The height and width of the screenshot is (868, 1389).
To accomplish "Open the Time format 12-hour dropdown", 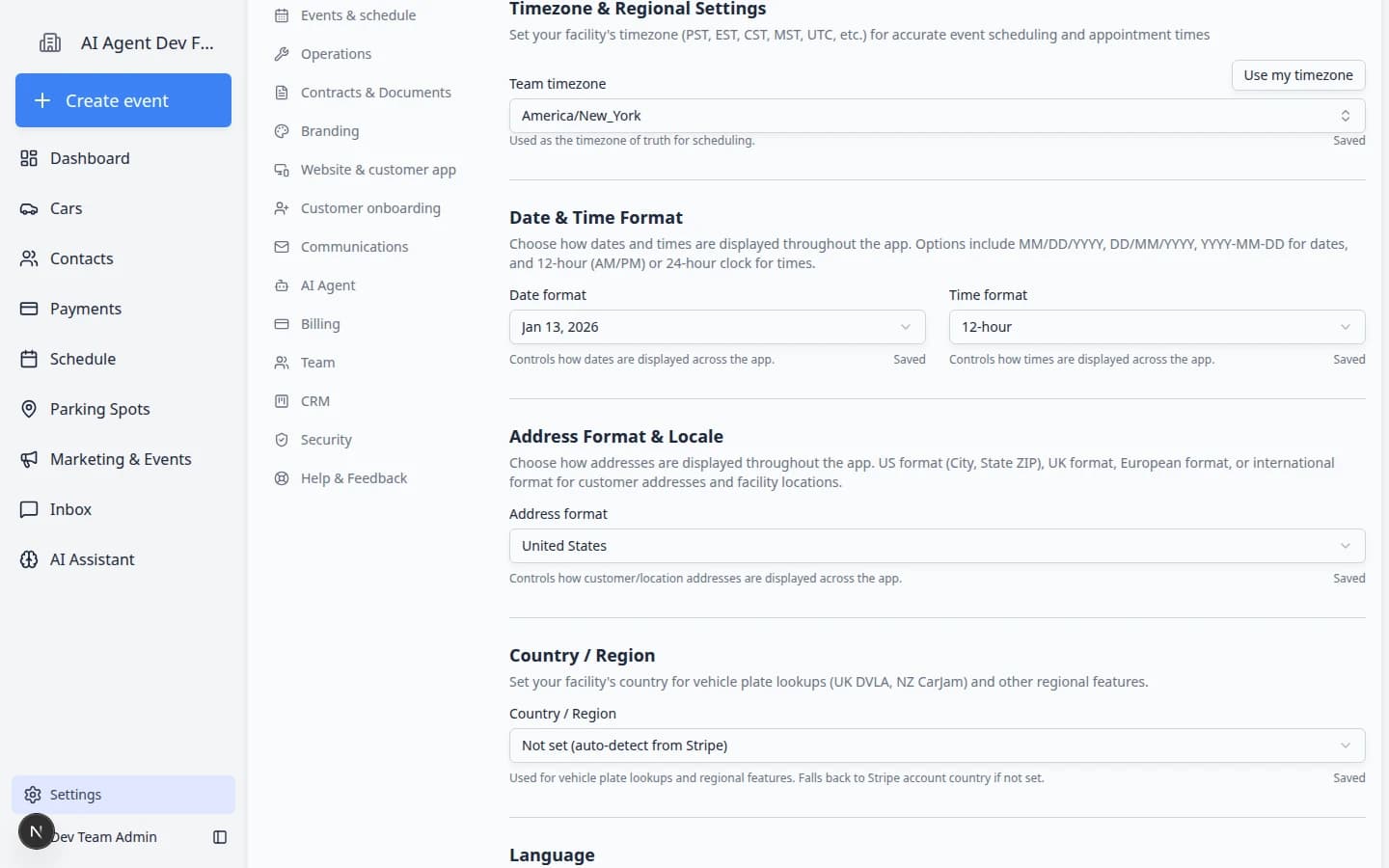I will 1157,327.
